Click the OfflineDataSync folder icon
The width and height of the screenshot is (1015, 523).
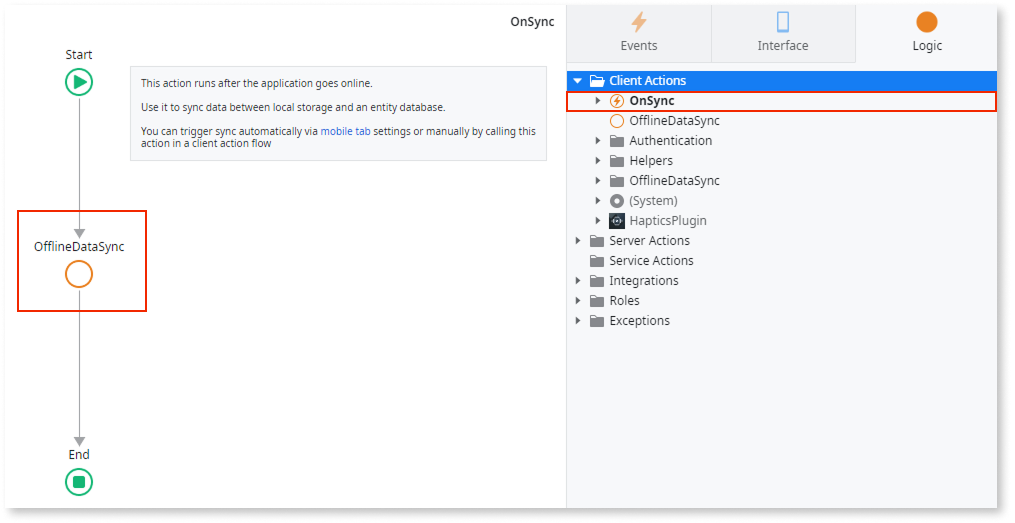(617, 181)
